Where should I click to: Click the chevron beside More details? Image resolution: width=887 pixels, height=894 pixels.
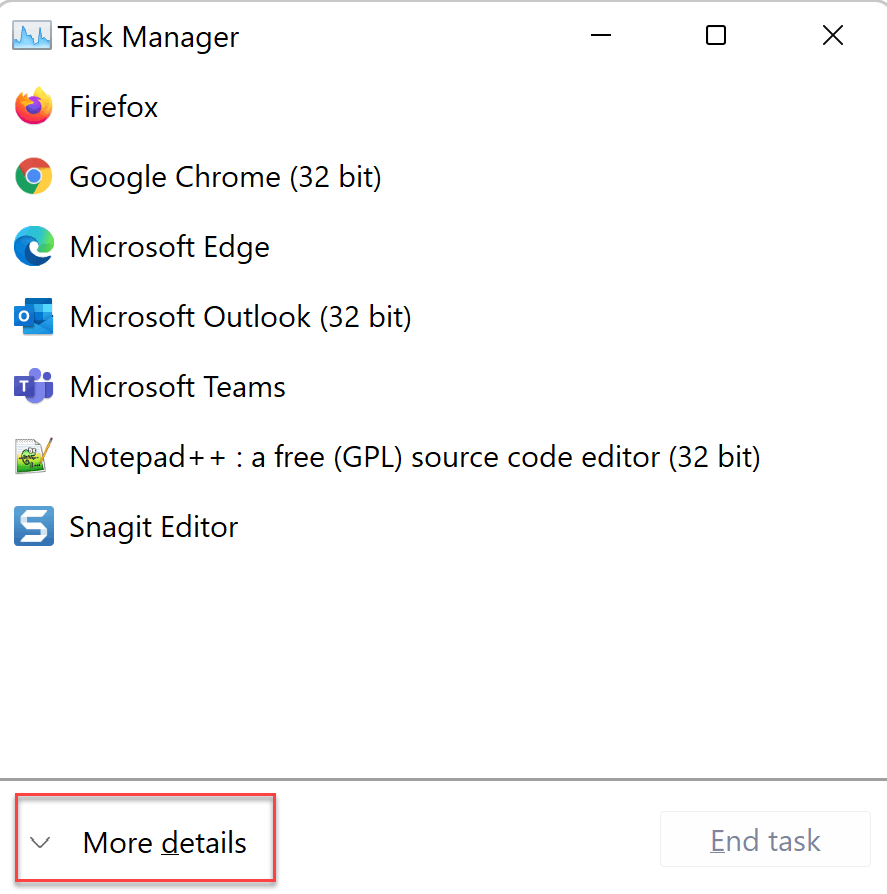coord(41,842)
